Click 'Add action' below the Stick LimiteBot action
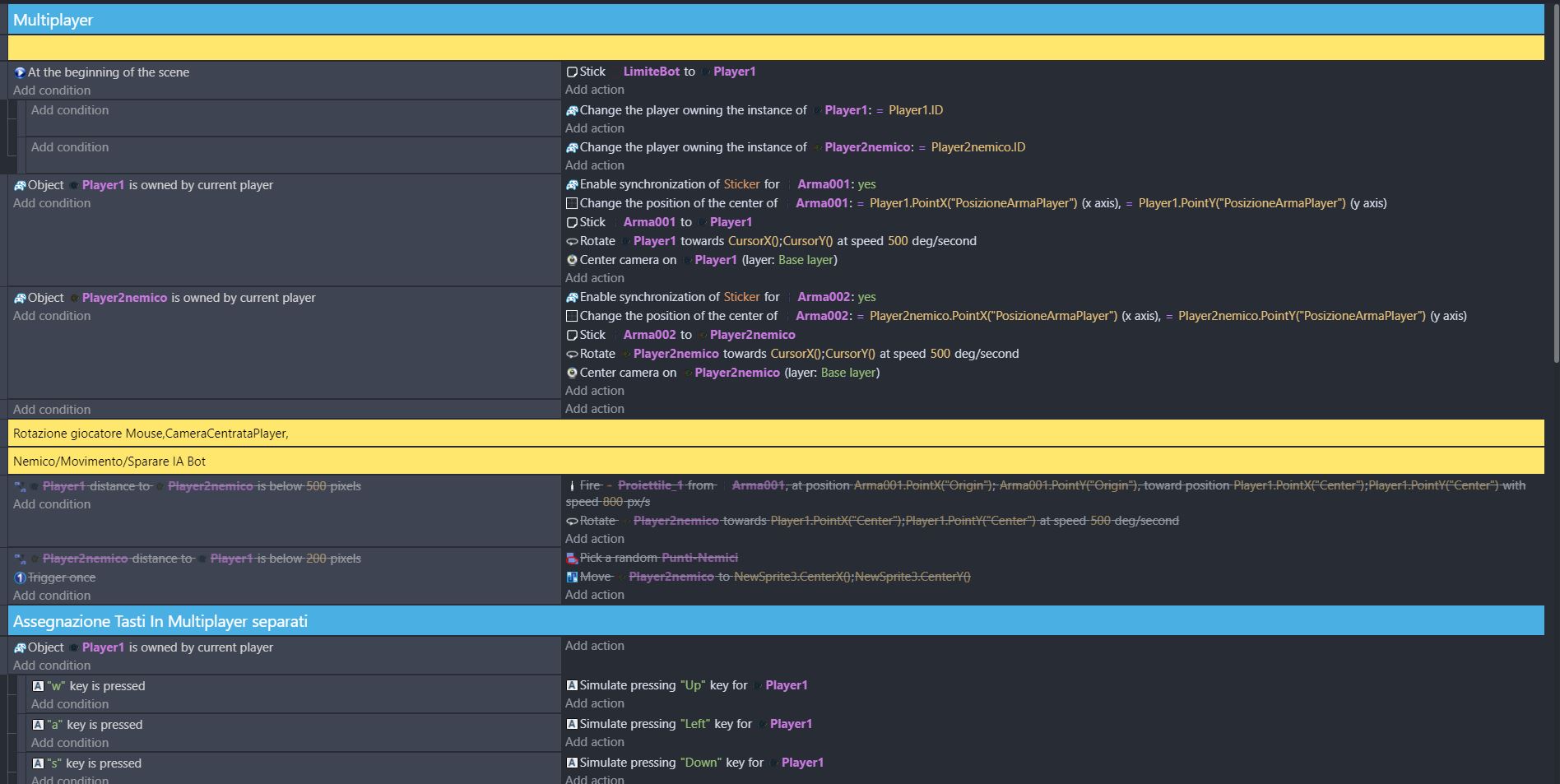Viewport: 1560px width, 784px height. point(594,90)
